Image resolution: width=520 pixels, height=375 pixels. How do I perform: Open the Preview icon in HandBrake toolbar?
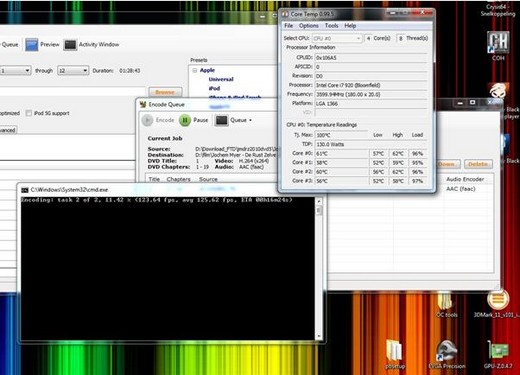(32, 45)
